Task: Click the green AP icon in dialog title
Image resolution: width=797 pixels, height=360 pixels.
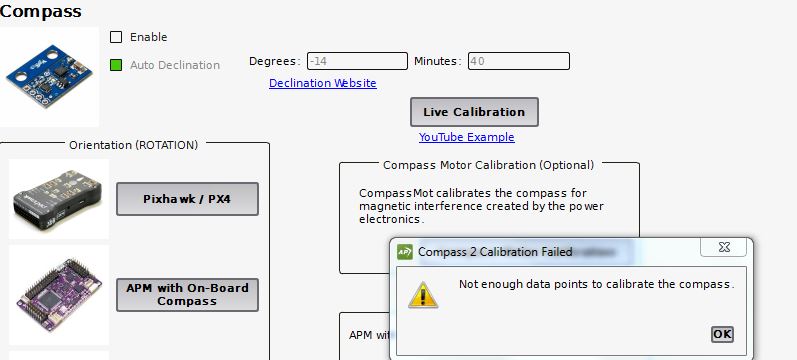Action: pyautogui.click(x=405, y=252)
